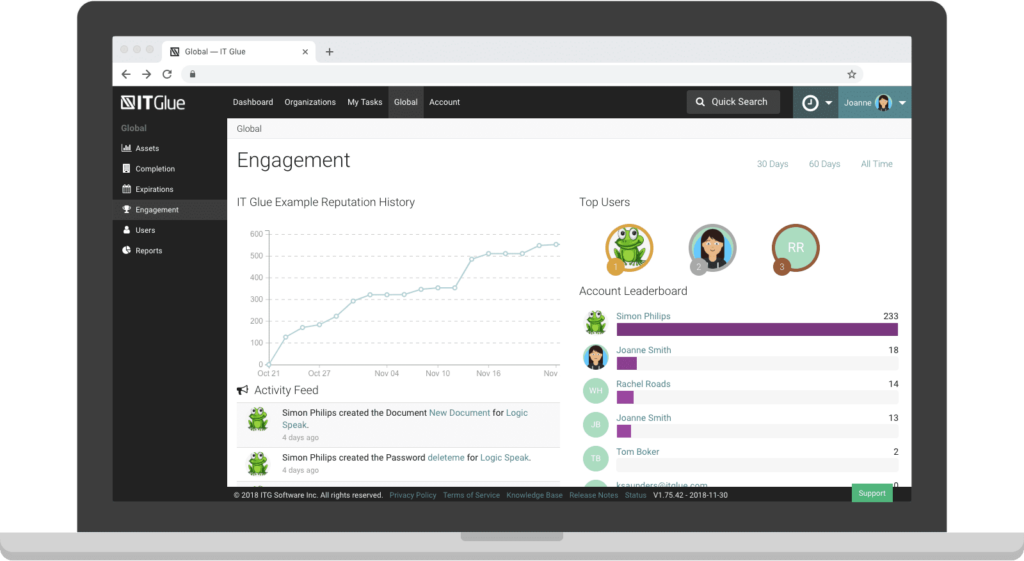Viewport: 1024px width, 561px height.
Task: Open a new browser tab
Action: 330,52
